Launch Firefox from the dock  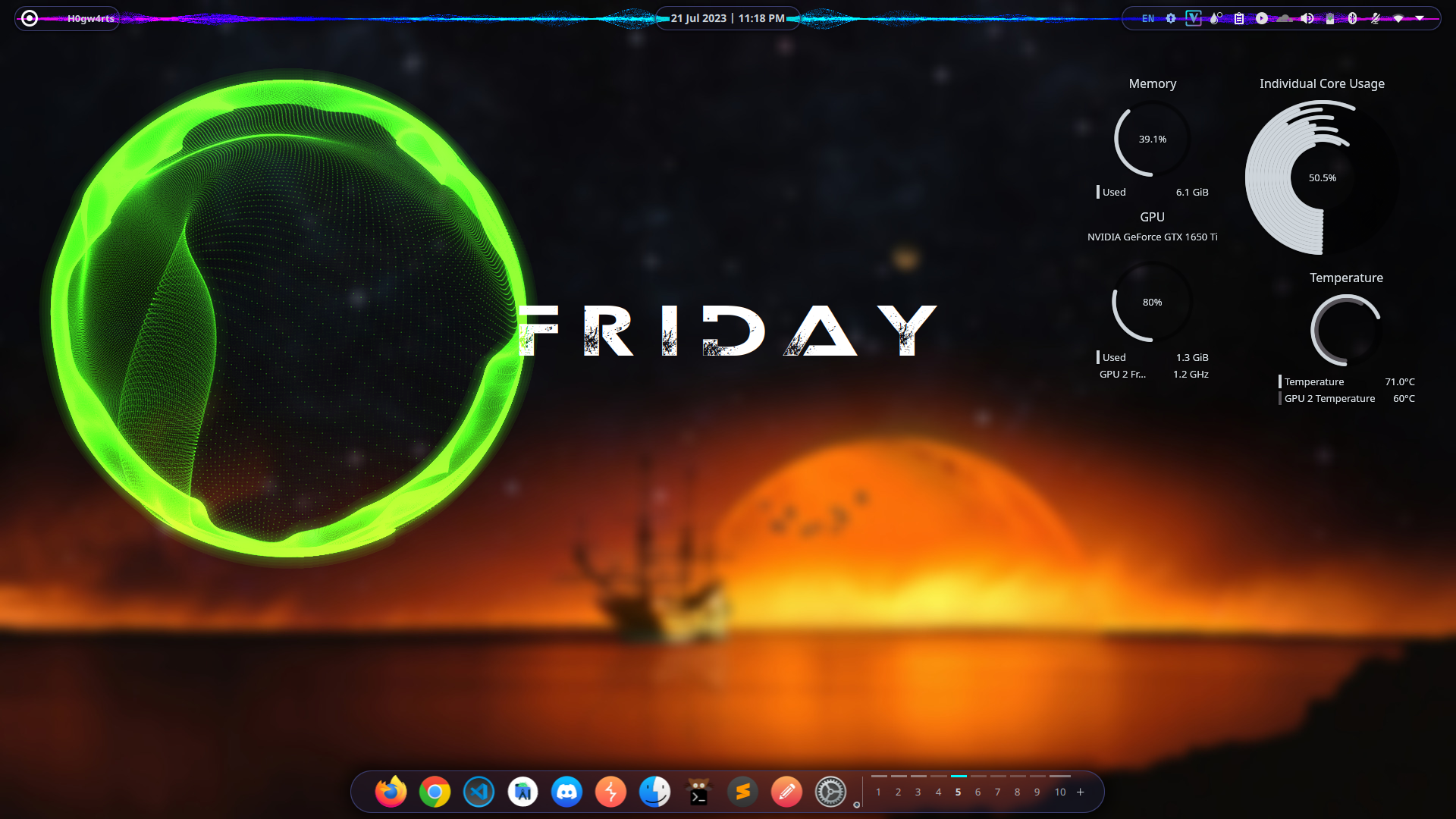[391, 792]
